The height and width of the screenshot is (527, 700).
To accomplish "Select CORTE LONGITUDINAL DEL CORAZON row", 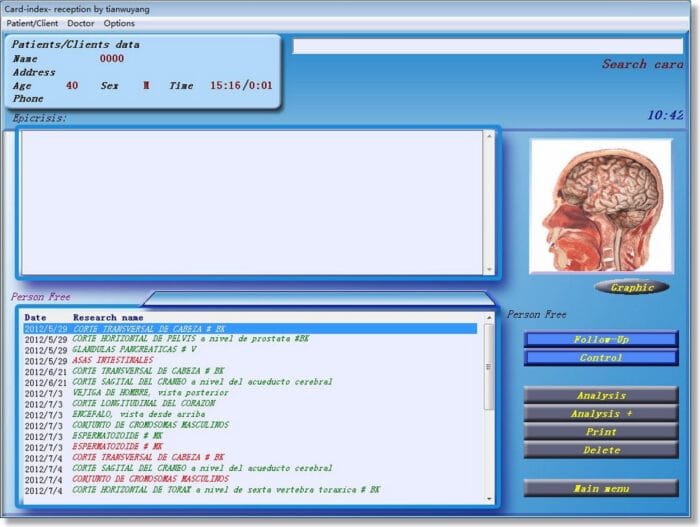I will (x=250, y=404).
